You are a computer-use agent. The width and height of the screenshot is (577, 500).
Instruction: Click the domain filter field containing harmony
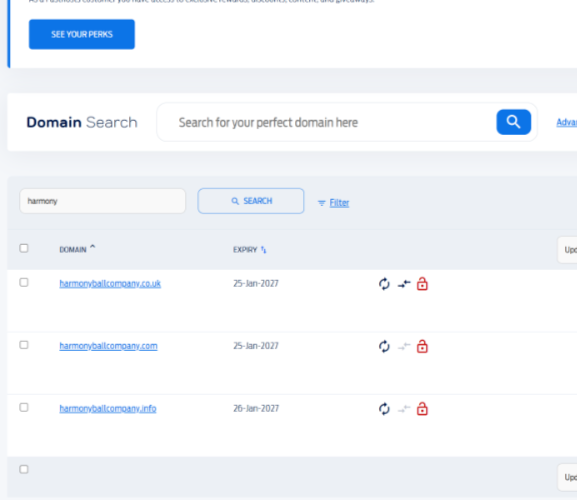[x=103, y=201]
